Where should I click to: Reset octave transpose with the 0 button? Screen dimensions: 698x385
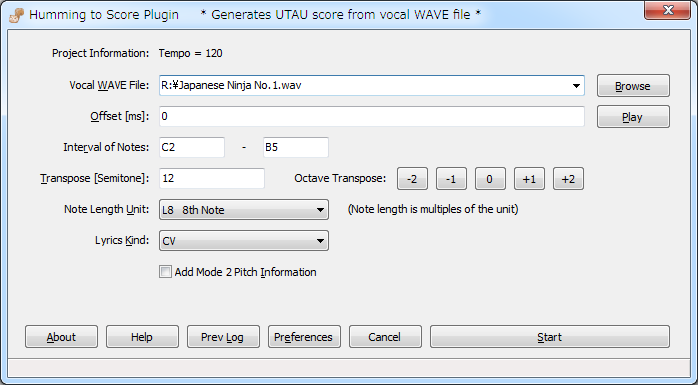(x=490, y=179)
